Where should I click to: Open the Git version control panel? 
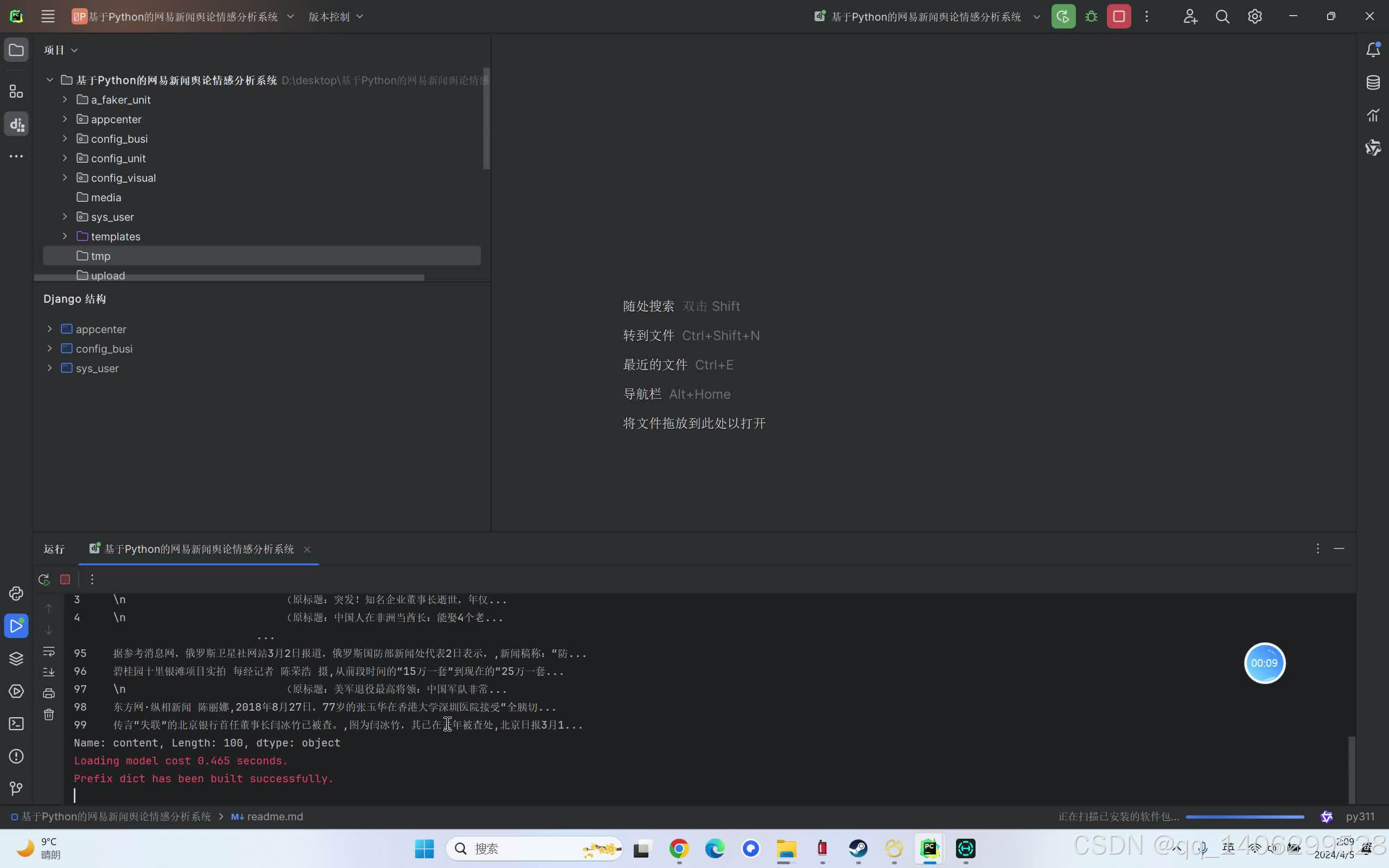tap(16, 788)
